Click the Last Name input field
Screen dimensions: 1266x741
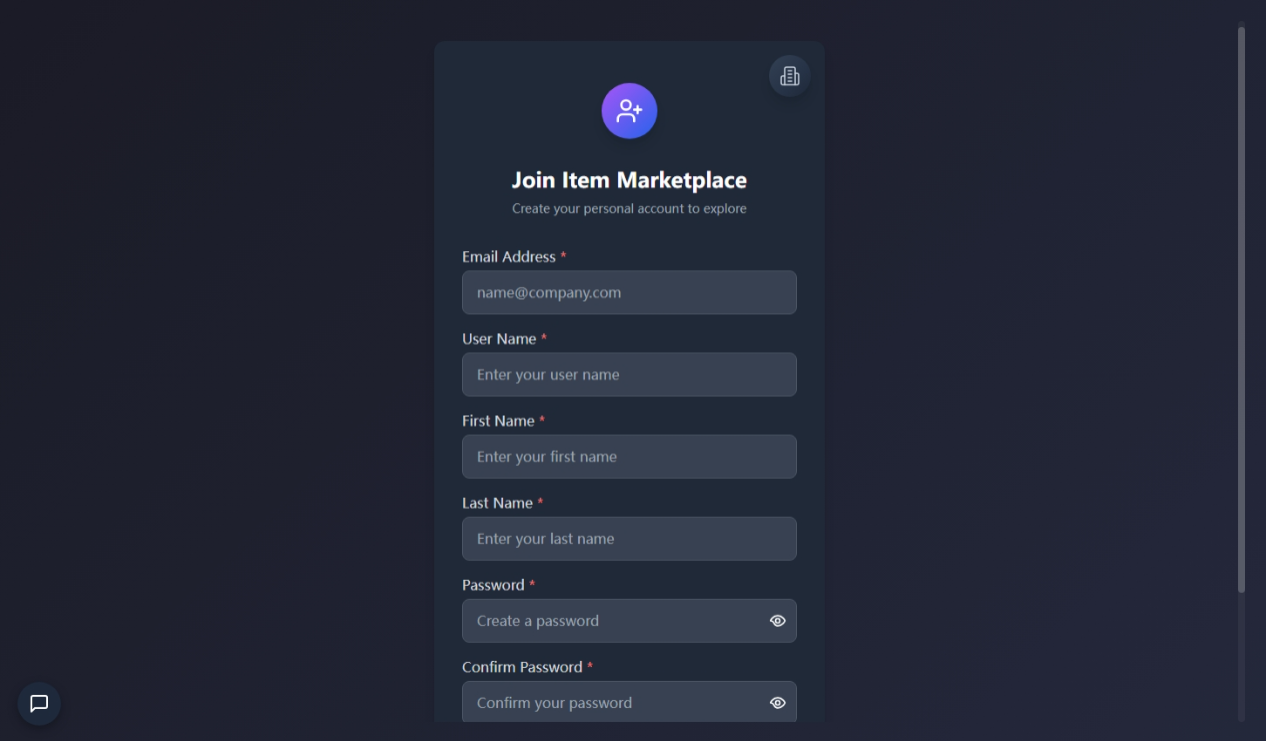tap(629, 539)
